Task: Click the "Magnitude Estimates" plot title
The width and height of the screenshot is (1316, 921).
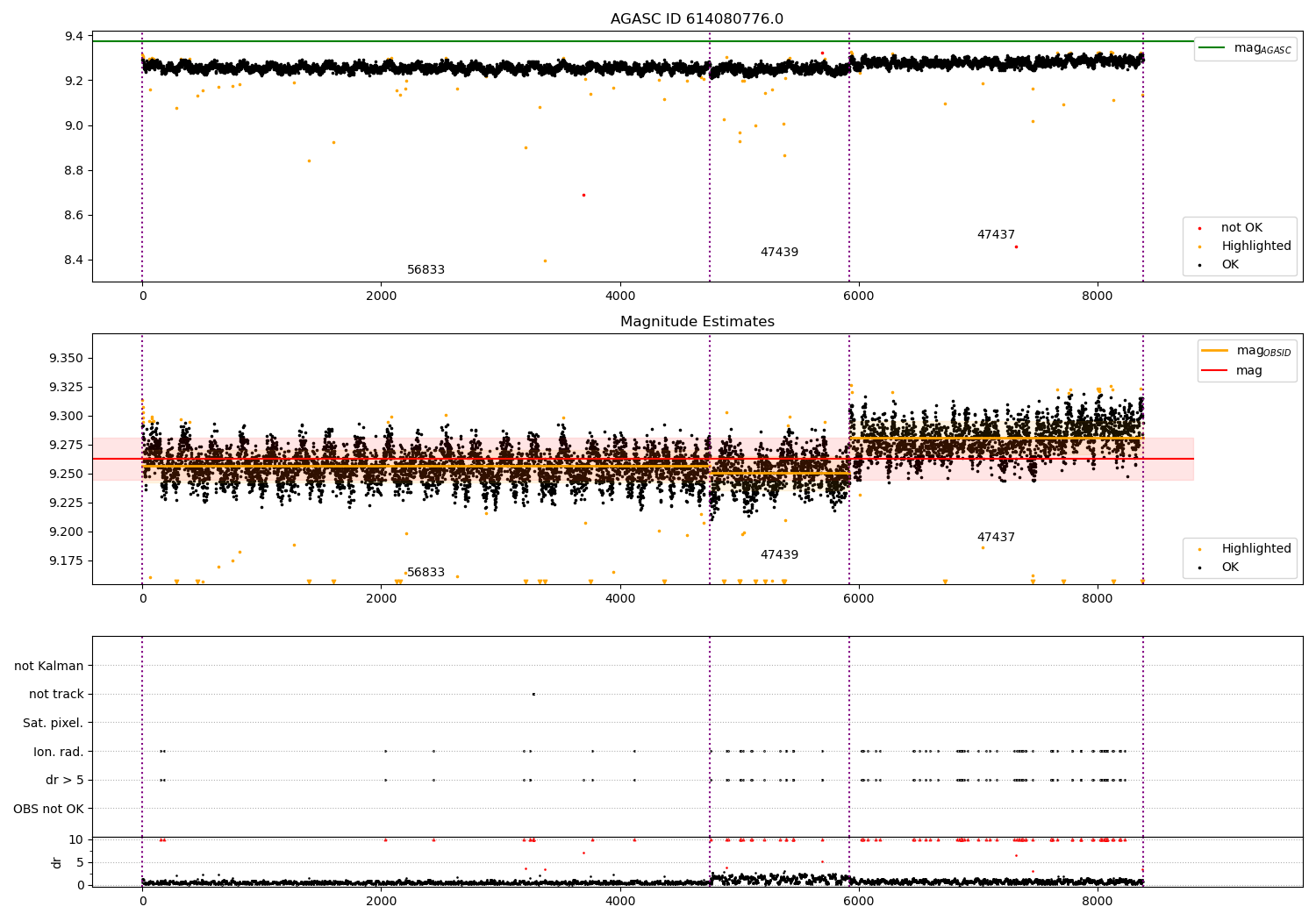Action: 697,322
